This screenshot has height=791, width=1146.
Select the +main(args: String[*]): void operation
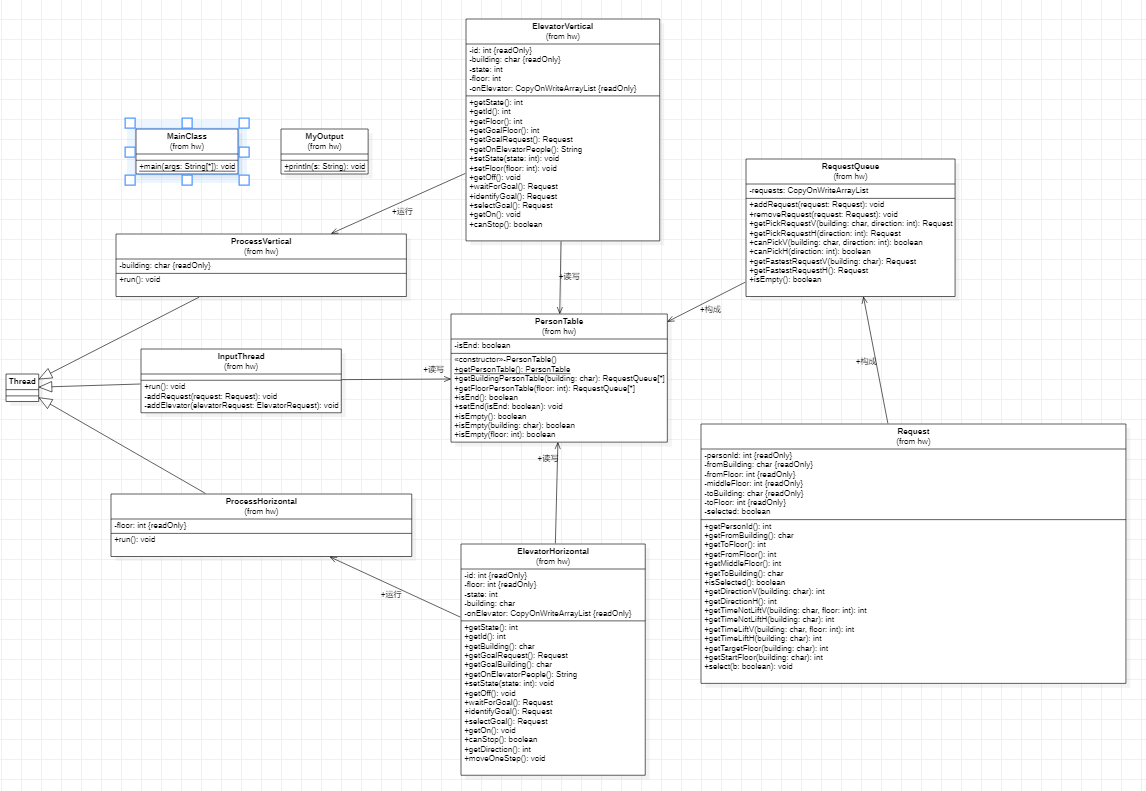[x=187, y=167]
